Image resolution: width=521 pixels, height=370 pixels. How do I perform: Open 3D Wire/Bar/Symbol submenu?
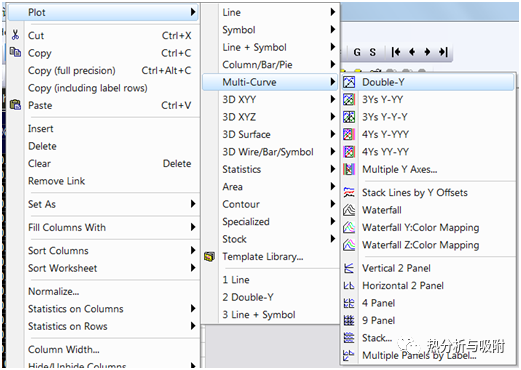270,152
